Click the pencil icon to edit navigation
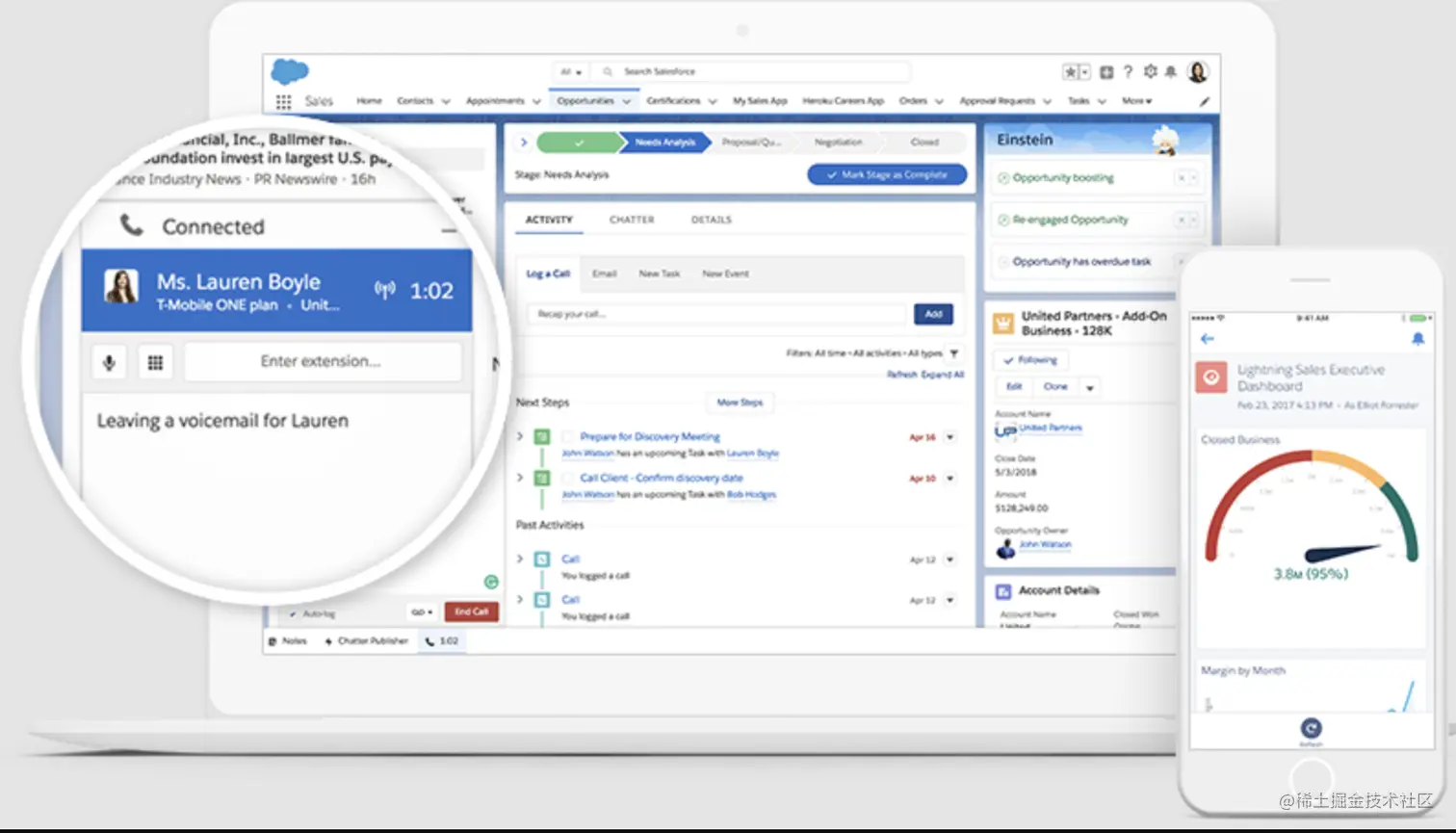Screen dimensions: 1456x833 (x=1204, y=101)
